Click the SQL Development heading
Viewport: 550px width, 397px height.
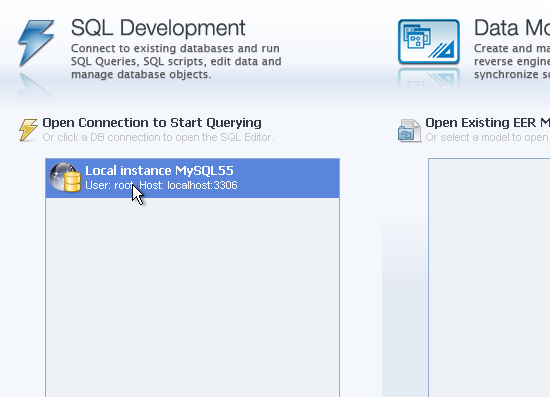click(158, 28)
